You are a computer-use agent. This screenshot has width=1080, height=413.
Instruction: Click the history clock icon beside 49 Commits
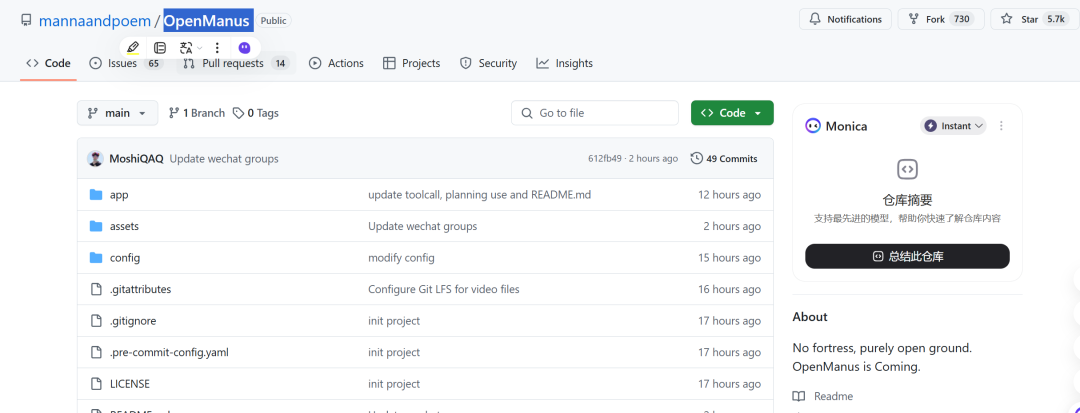696,158
